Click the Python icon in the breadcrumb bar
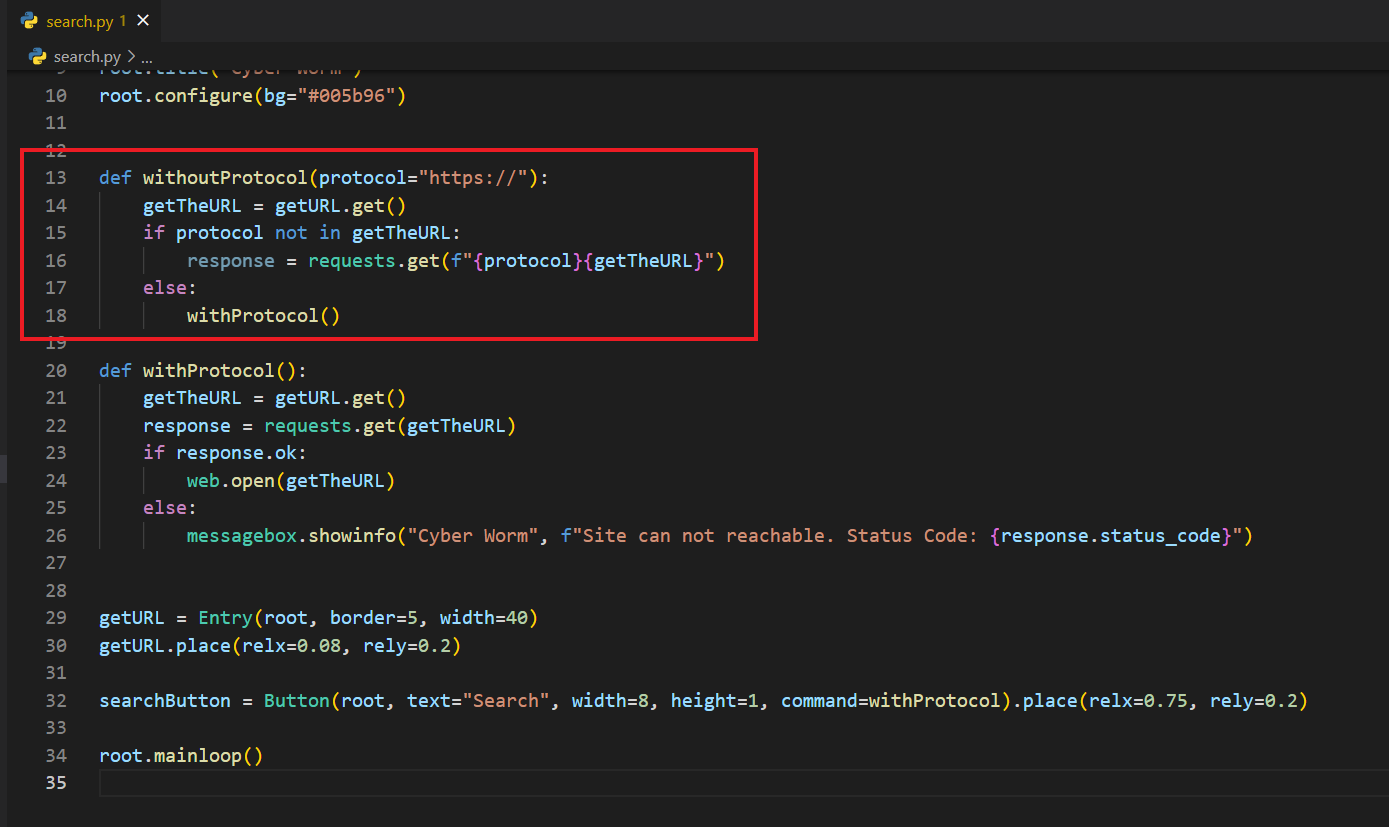The image size is (1389, 827). point(38,57)
